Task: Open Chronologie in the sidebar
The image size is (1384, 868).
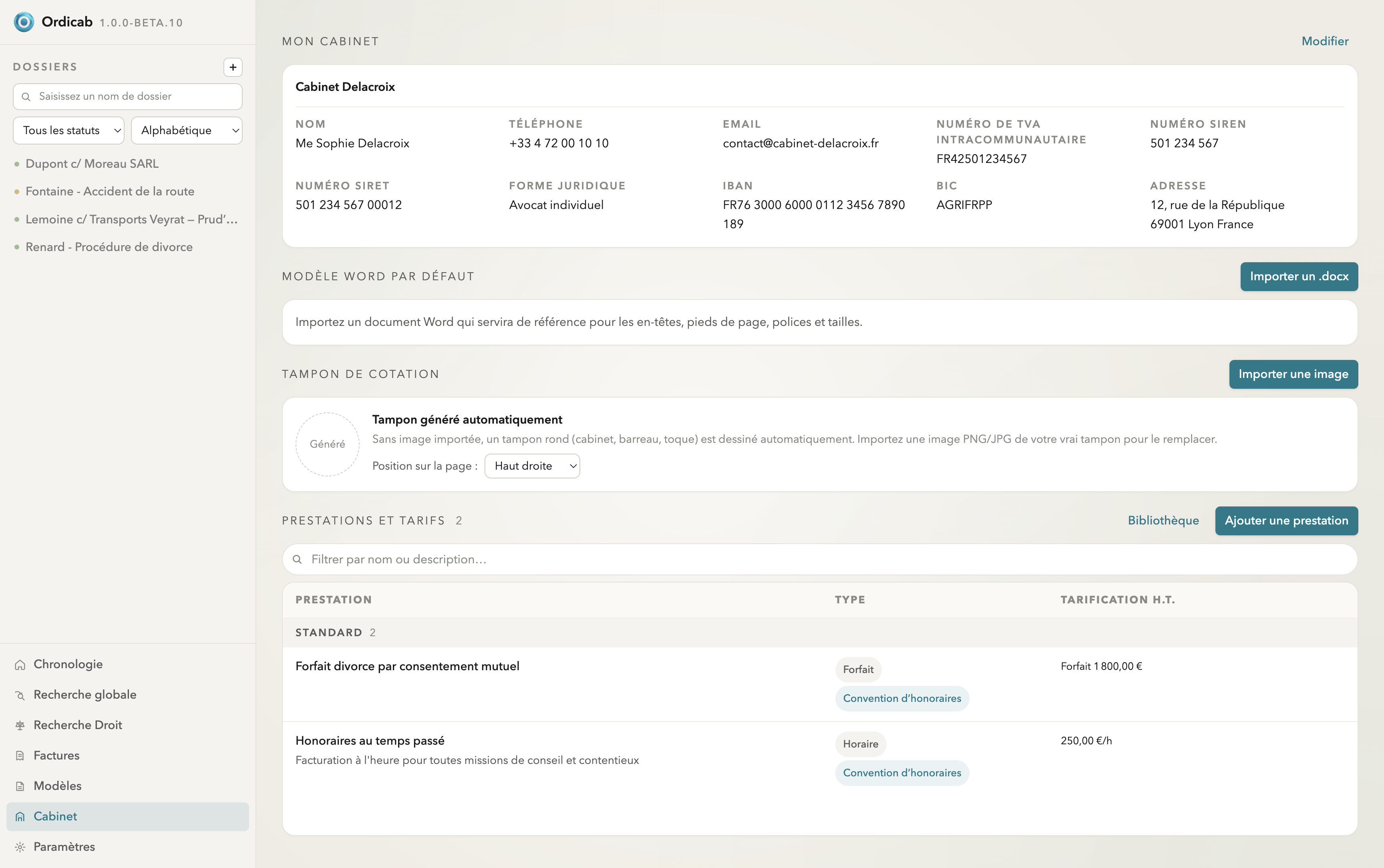Action: point(127,664)
